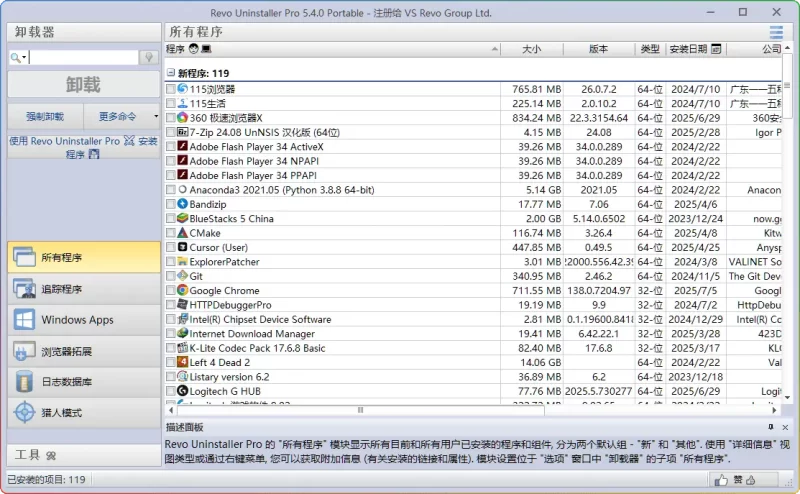Click the 强制卸载 (Forced Uninstall) button
The image size is (800, 494).
pyautogui.click(x=45, y=116)
